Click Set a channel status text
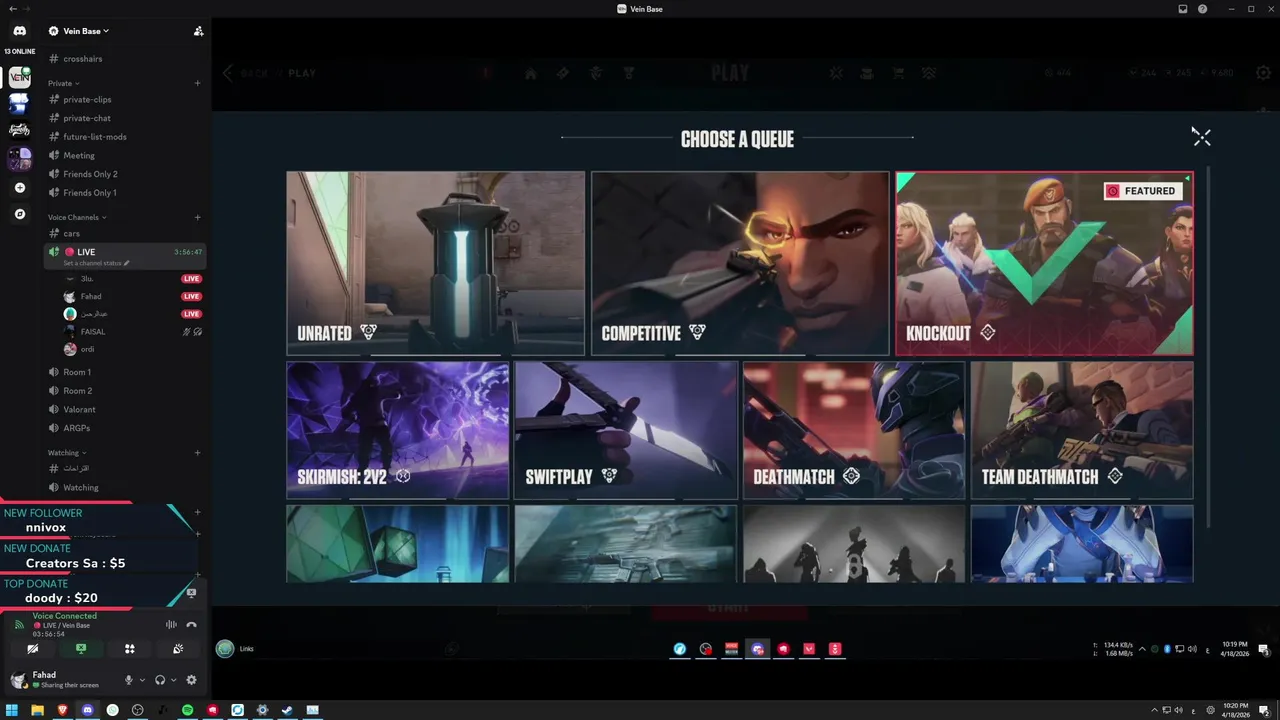1280x720 pixels. click(92, 263)
